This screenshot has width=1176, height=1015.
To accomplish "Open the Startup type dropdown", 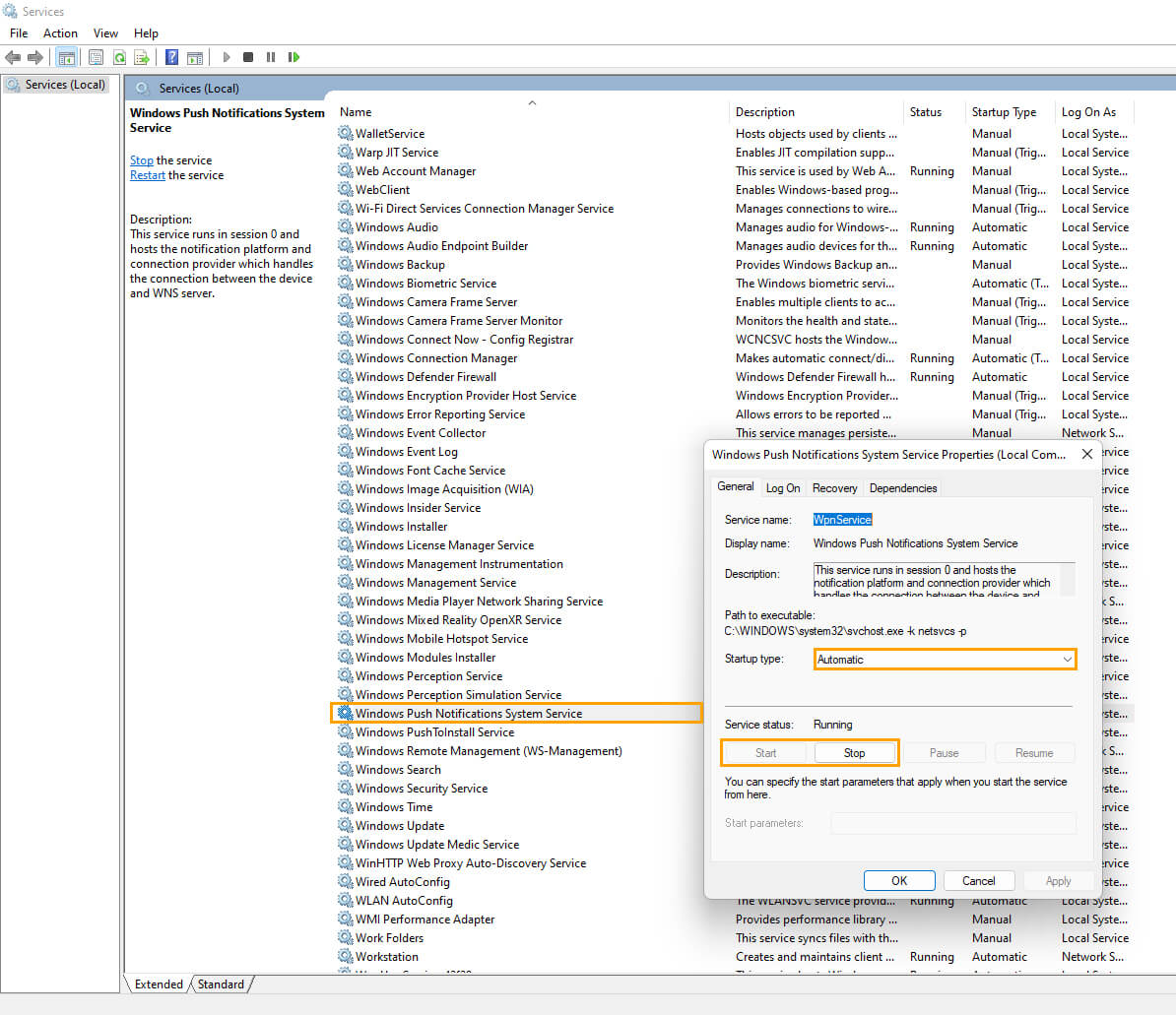I will [x=945, y=659].
